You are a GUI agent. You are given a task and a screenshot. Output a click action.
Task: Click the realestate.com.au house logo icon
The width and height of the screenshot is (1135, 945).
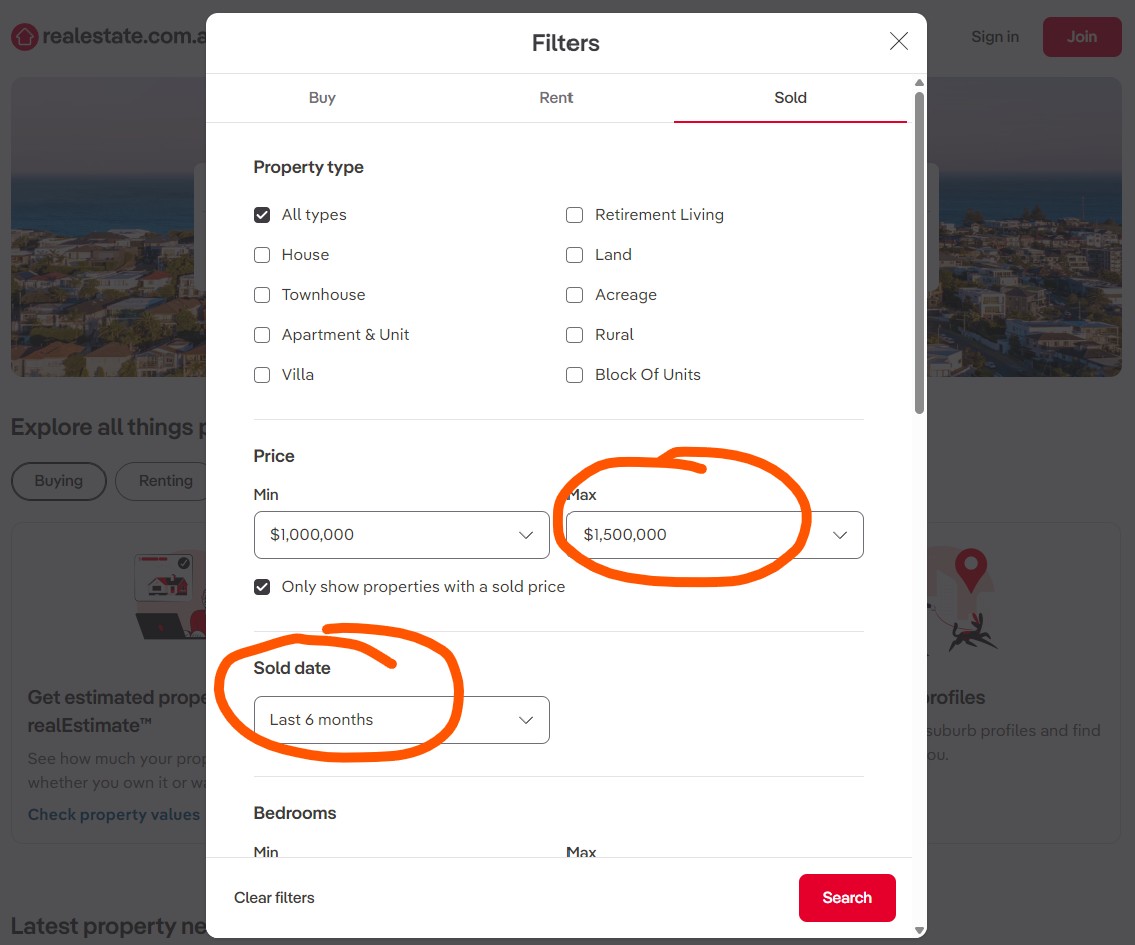[24, 37]
